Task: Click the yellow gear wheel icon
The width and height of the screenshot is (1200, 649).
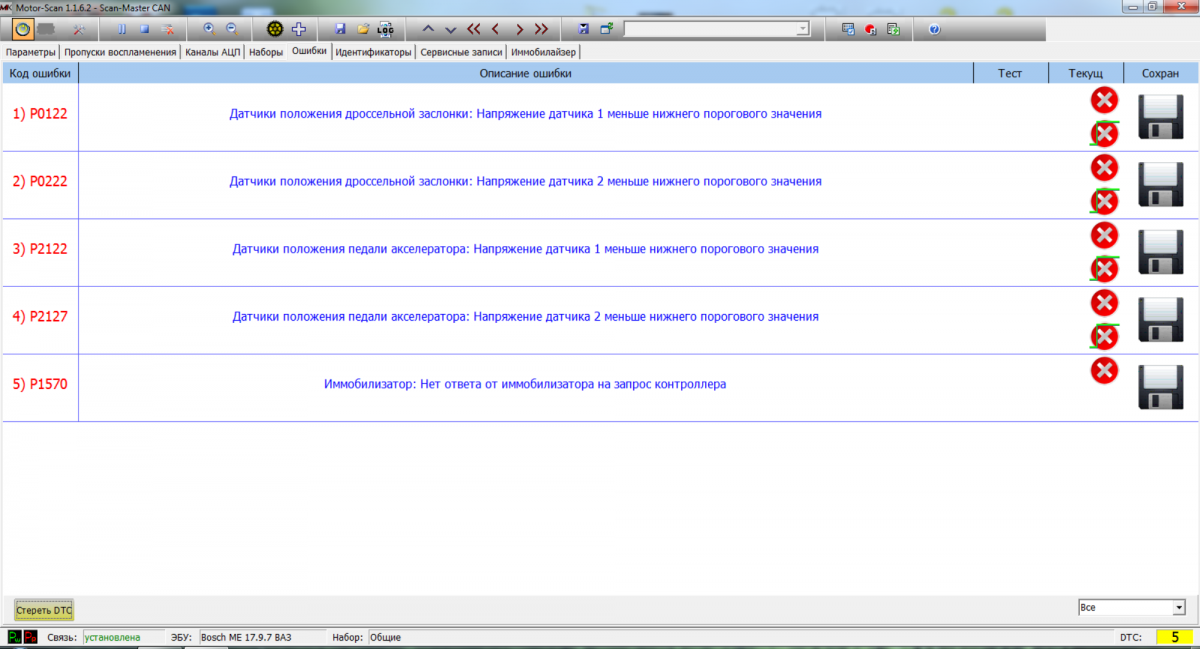Action: pos(274,29)
